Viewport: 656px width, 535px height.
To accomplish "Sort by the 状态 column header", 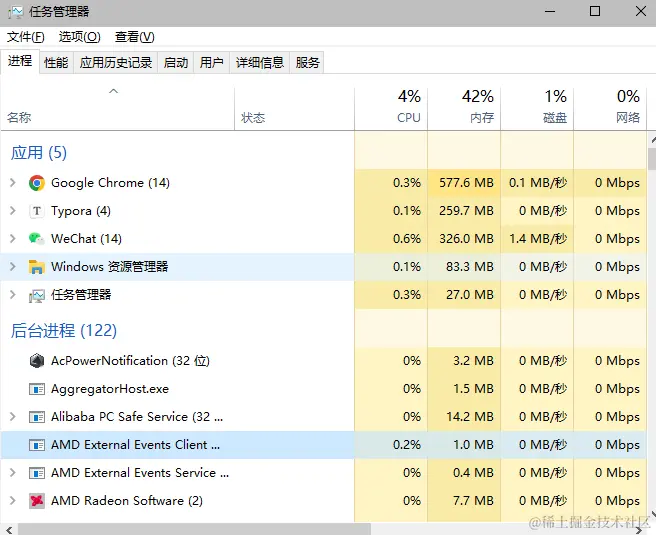I will pyautogui.click(x=295, y=109).
